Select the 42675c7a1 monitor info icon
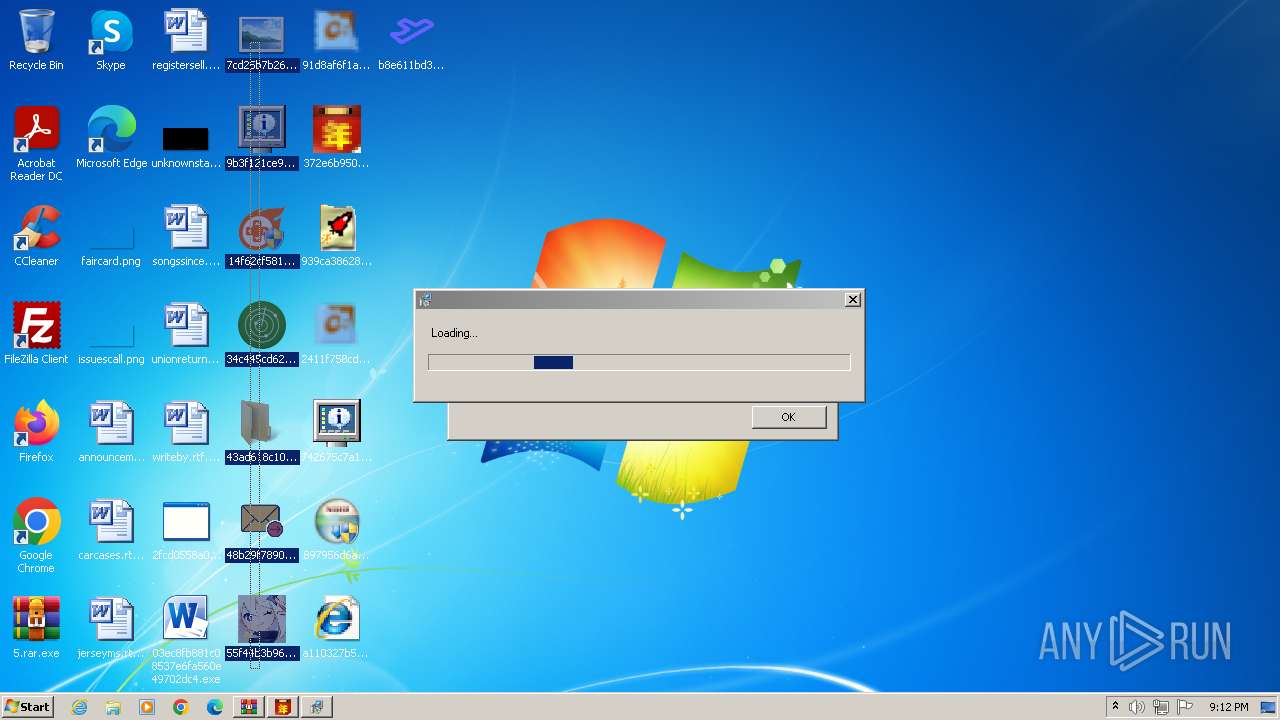Image resolution: width=1280 pixels, height=720 pixels. [336, 432]
